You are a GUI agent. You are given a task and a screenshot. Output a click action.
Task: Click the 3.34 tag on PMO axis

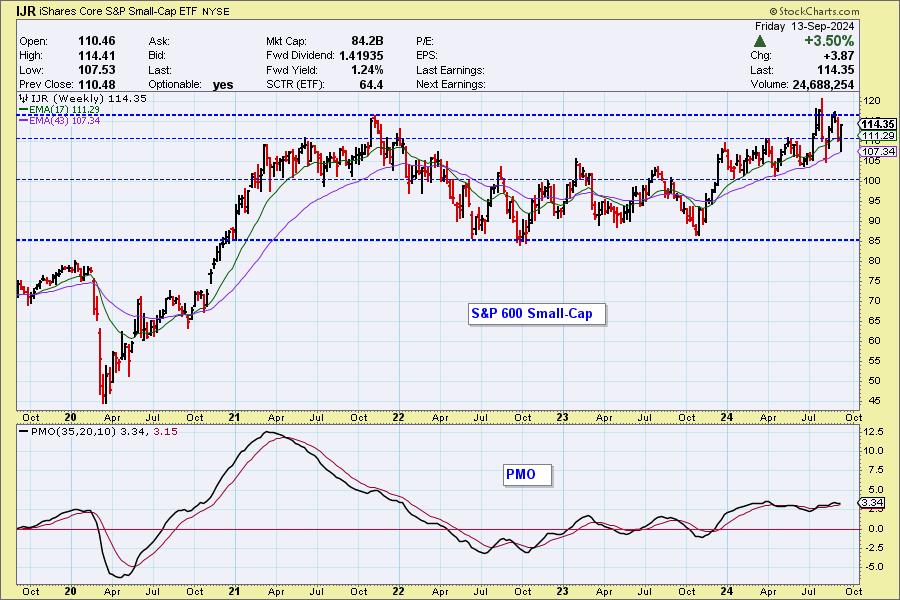coord(873,503)
